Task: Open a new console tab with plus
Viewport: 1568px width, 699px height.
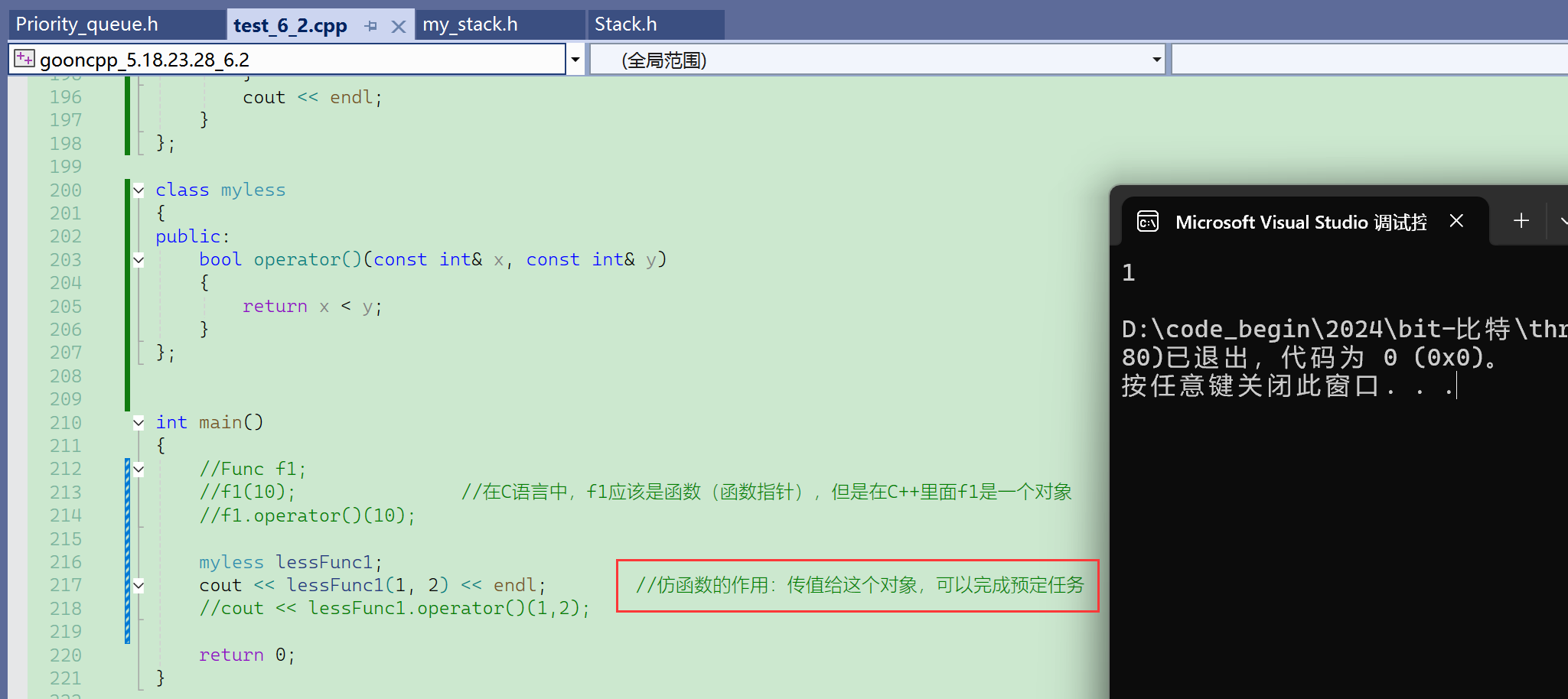Action: click(1521, 221)
